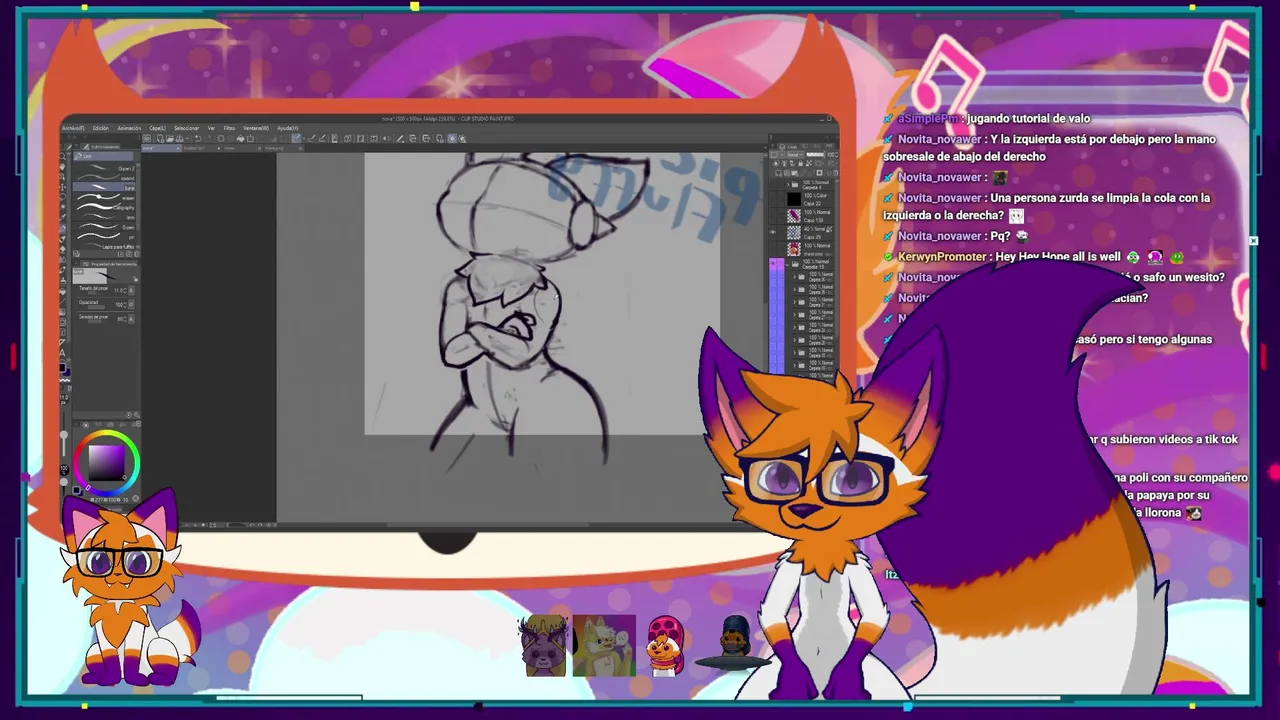Delete sub tool trash icon

pyautogui.click(x=137, y=254)
